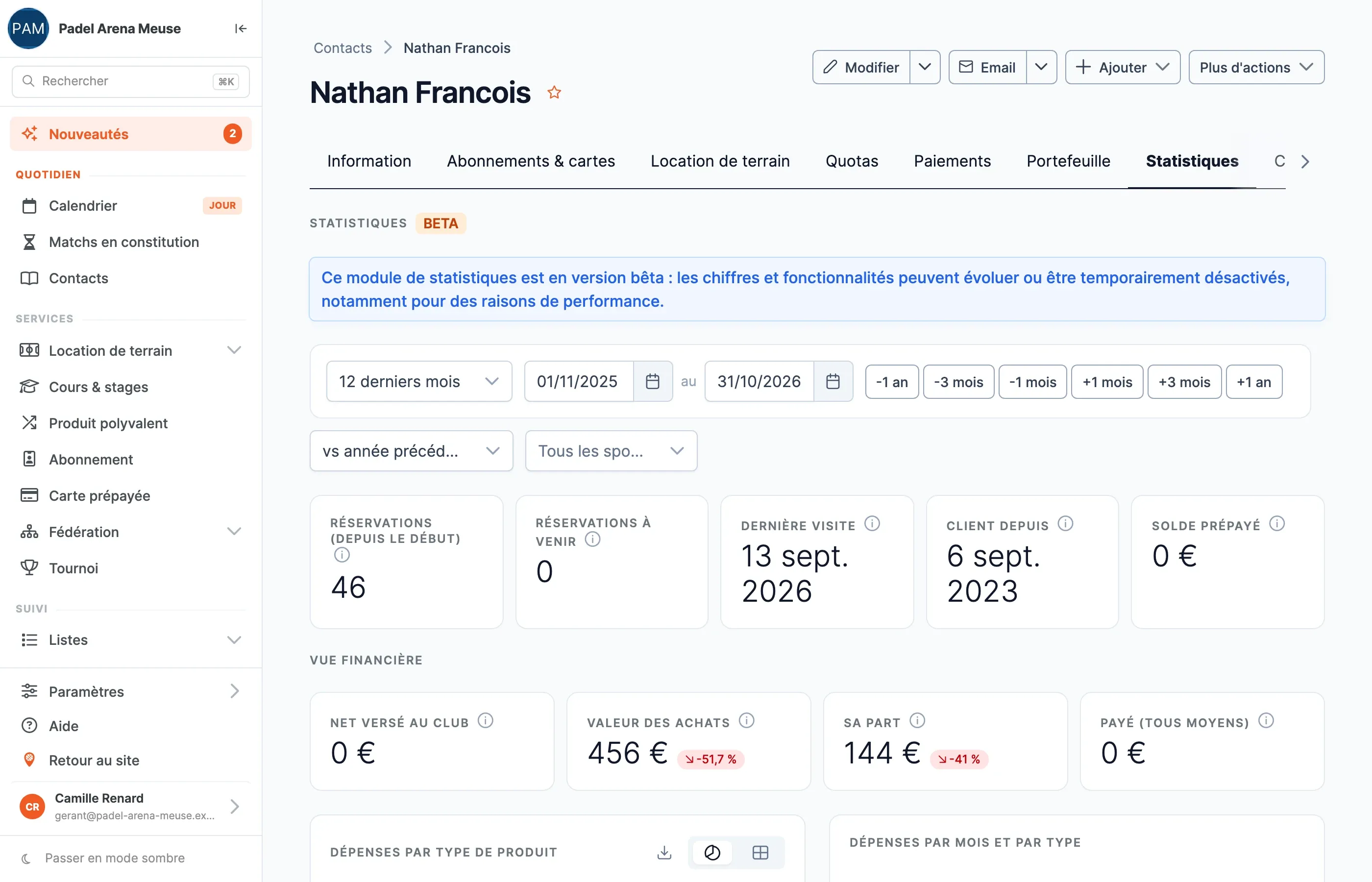The height and width of the screenshot is (882, 1372).
Task: Expand the Fédération sidebar section
Action: pyautogui.click(x=130, y=532)
